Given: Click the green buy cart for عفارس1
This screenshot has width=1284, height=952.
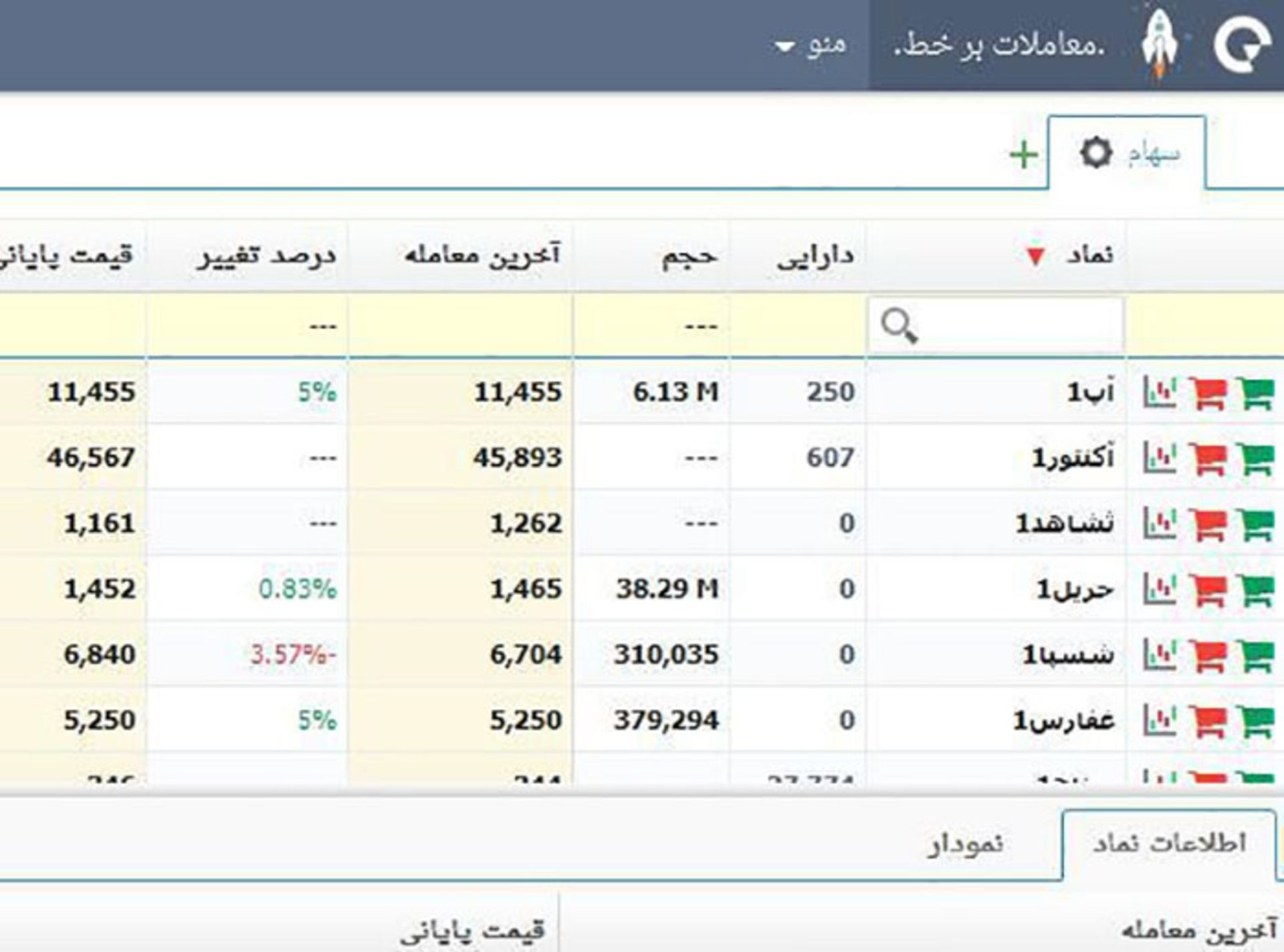Looking at the screenshot, I should click(1256, 721).
